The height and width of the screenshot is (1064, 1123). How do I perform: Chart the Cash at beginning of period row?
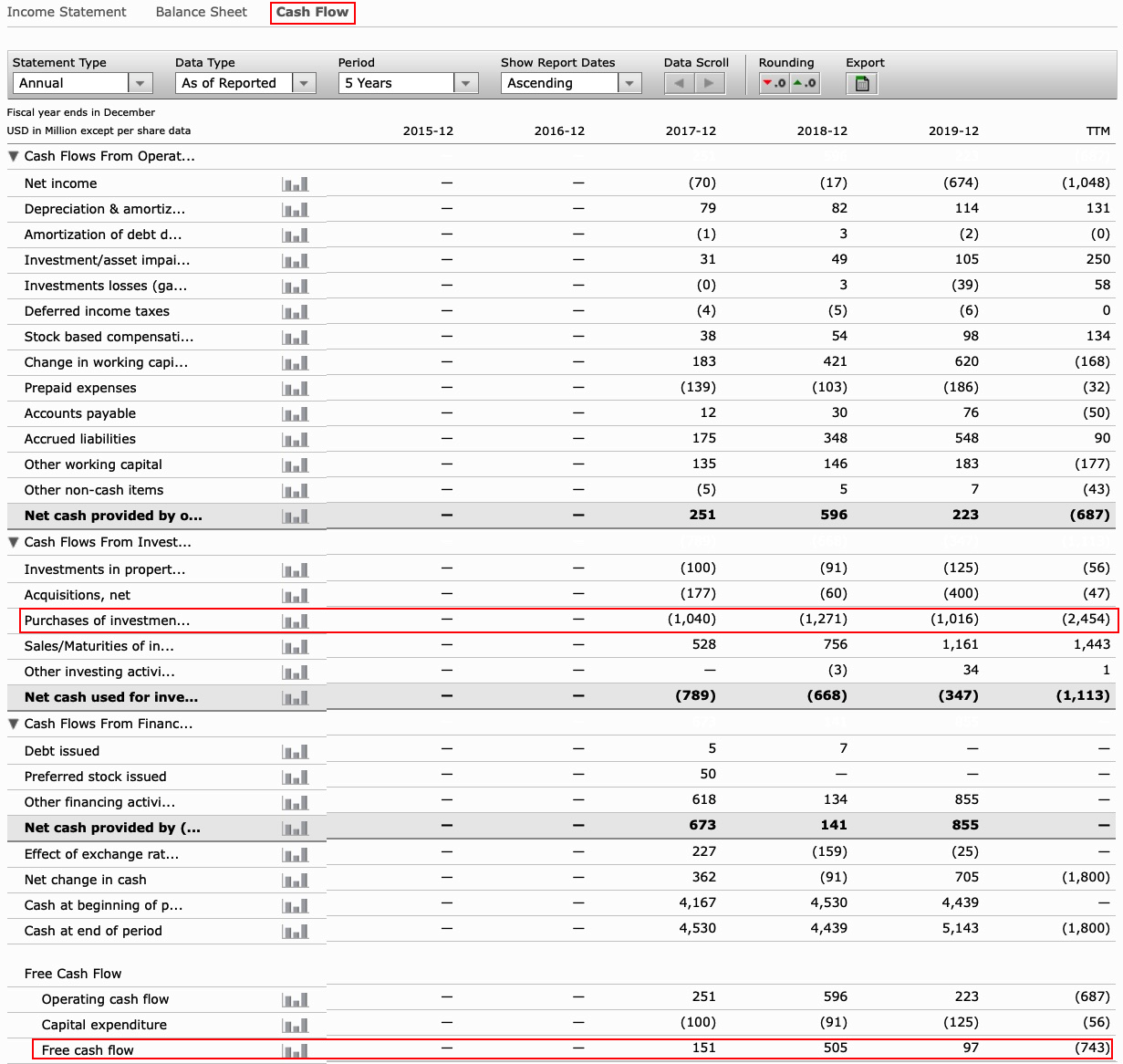click(x=296, y=906)
